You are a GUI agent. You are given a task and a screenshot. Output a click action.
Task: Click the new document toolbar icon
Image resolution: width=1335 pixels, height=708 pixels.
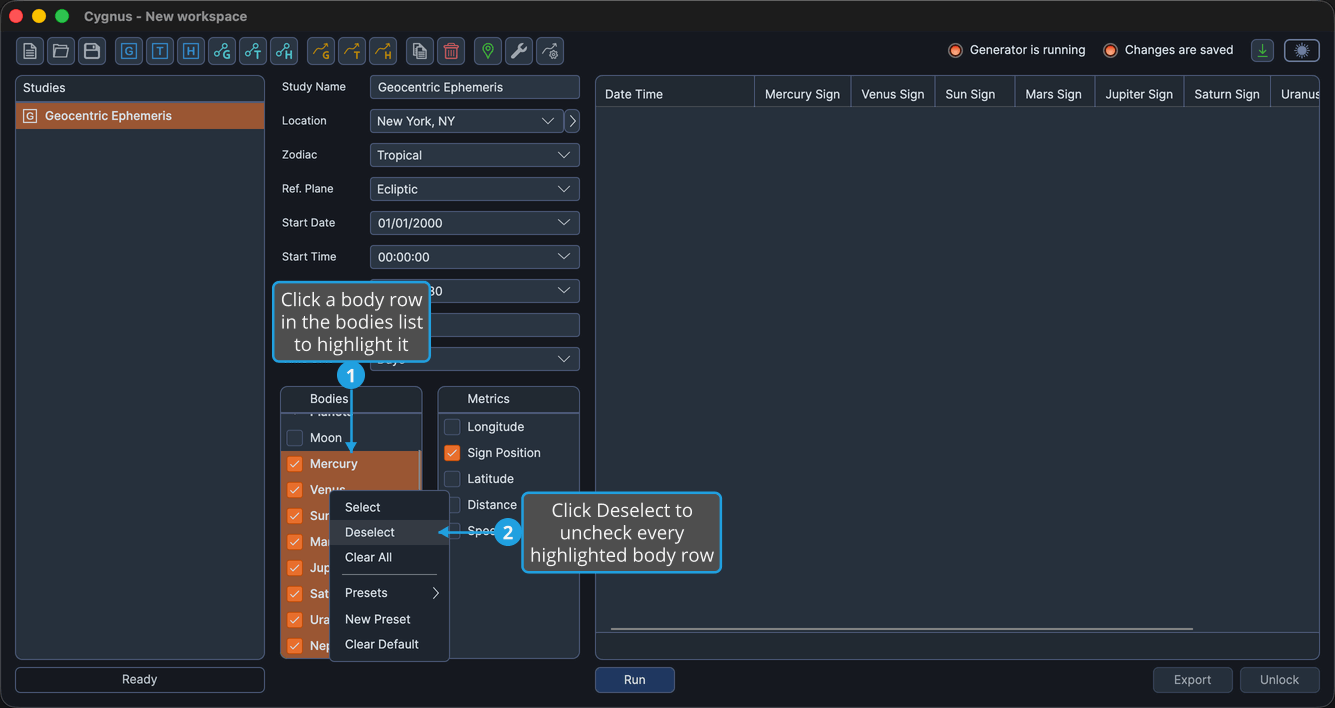[x=30, y=51]
